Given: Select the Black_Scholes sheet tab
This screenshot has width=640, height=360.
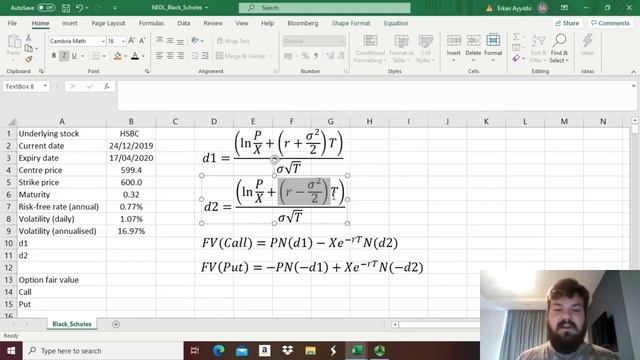Looking at the screenshot, I should point(72,324).
